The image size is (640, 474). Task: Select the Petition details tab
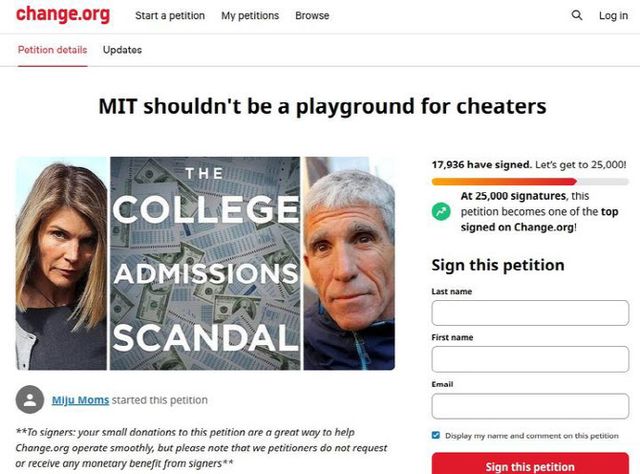52,50
